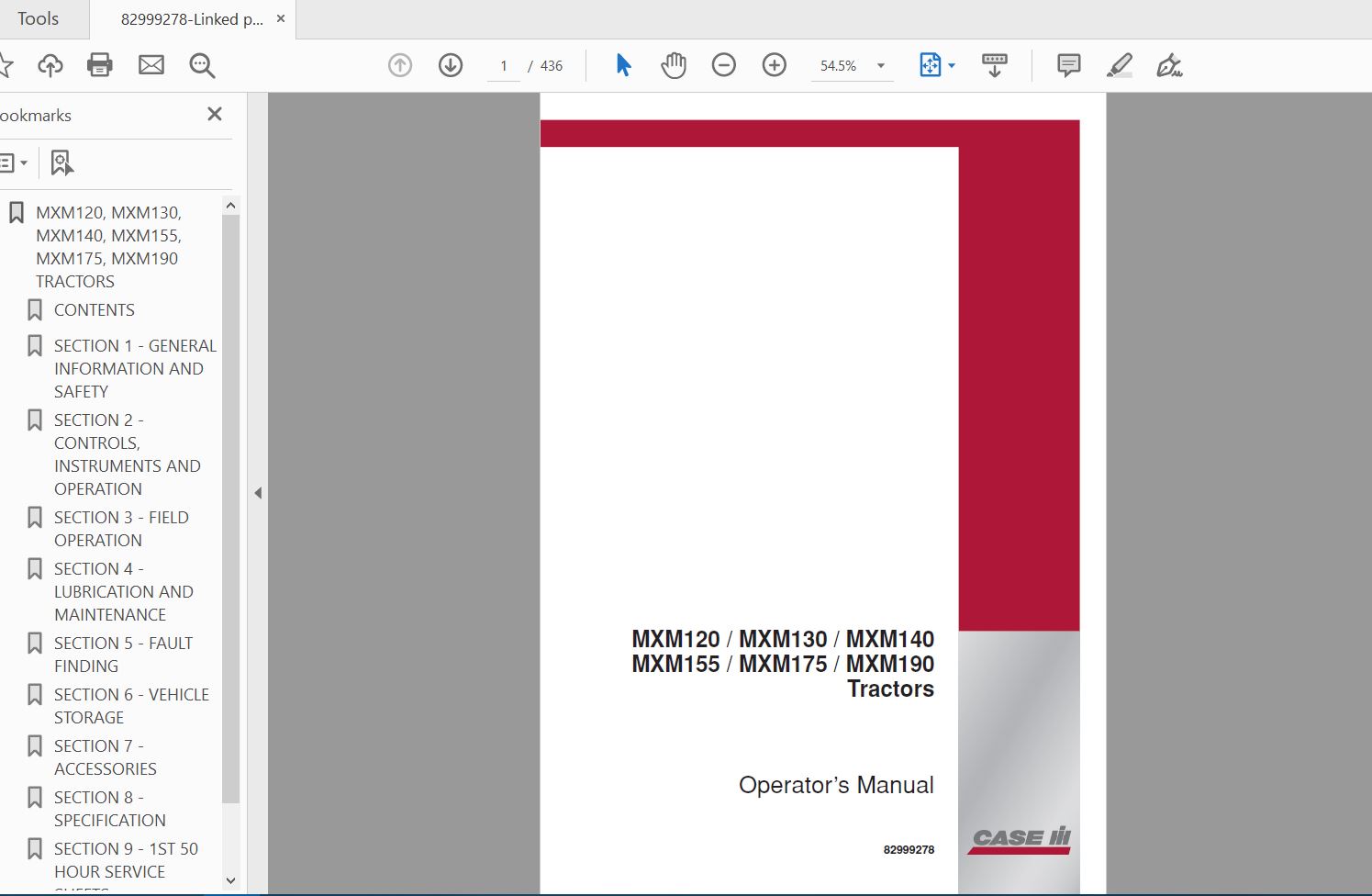Jump to SECTION 9 - 1ST 50 HOUR SERVICE

126,860
